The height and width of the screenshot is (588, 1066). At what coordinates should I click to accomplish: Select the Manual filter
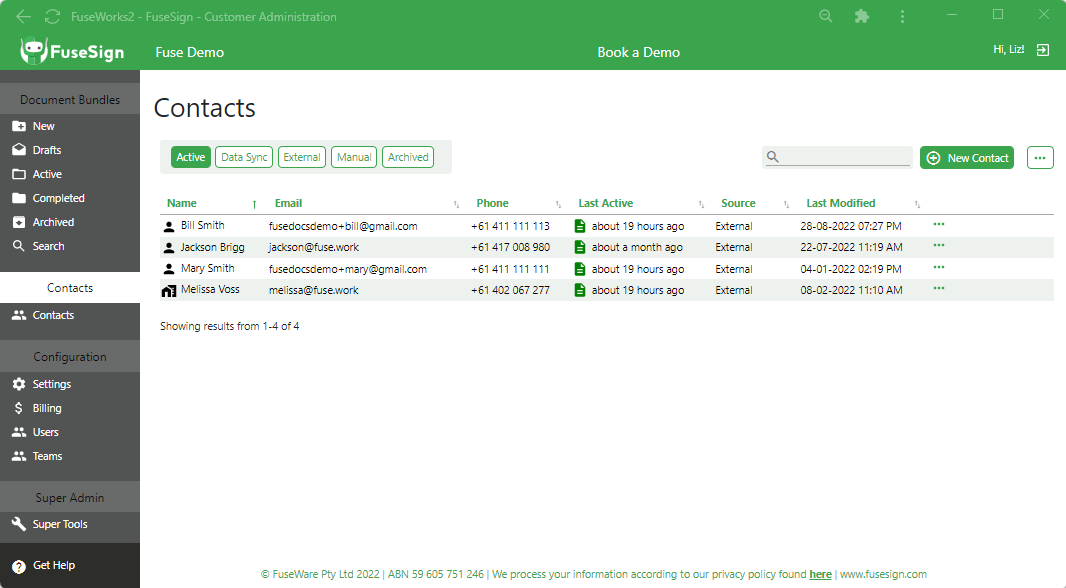click(354, 157)
